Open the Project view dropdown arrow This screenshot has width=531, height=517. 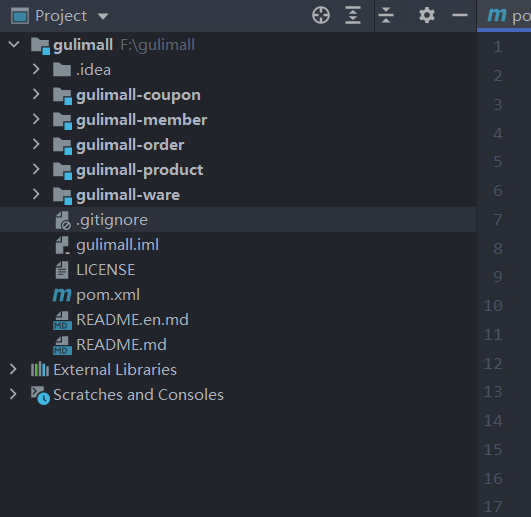tap(103, 16)
